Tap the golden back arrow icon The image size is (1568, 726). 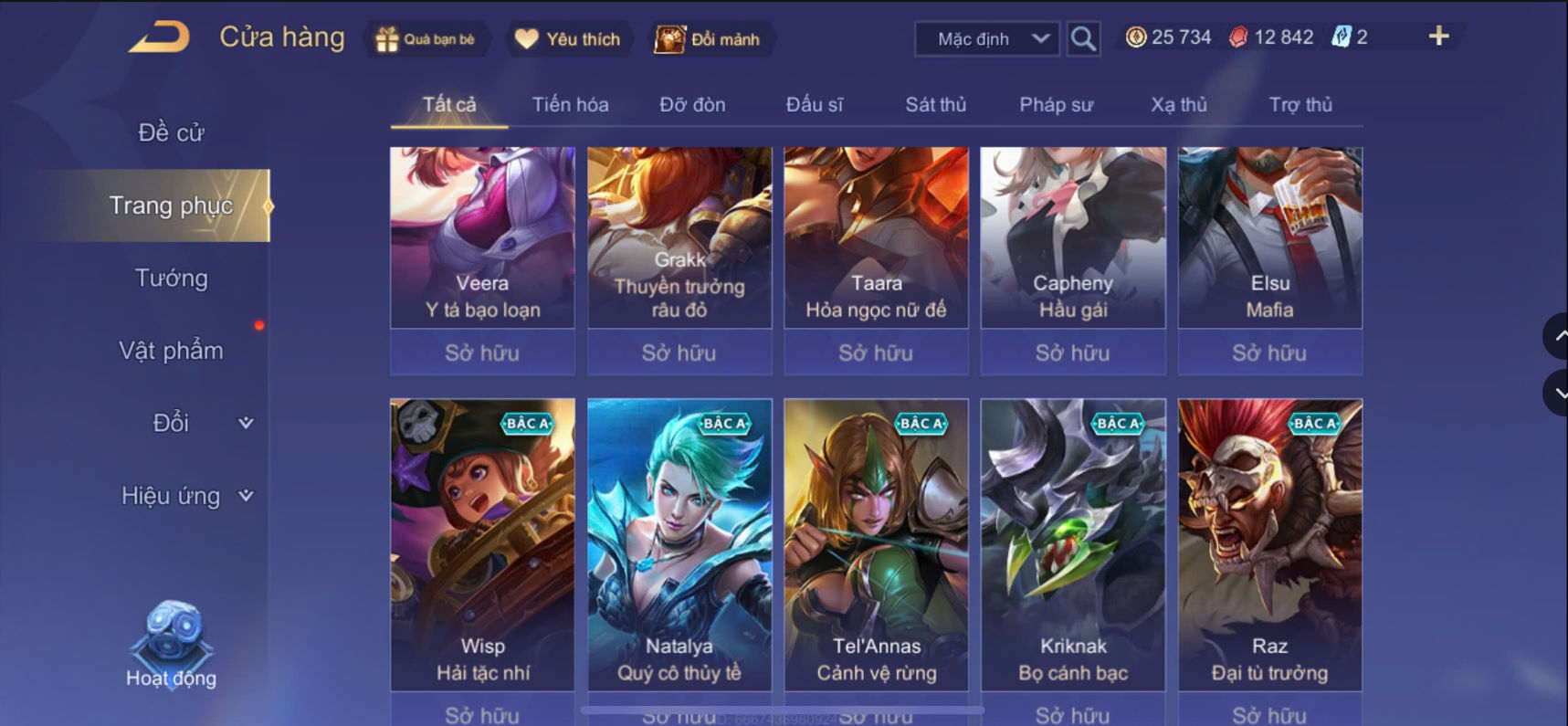pyautogui.click(x=160, y=37)
